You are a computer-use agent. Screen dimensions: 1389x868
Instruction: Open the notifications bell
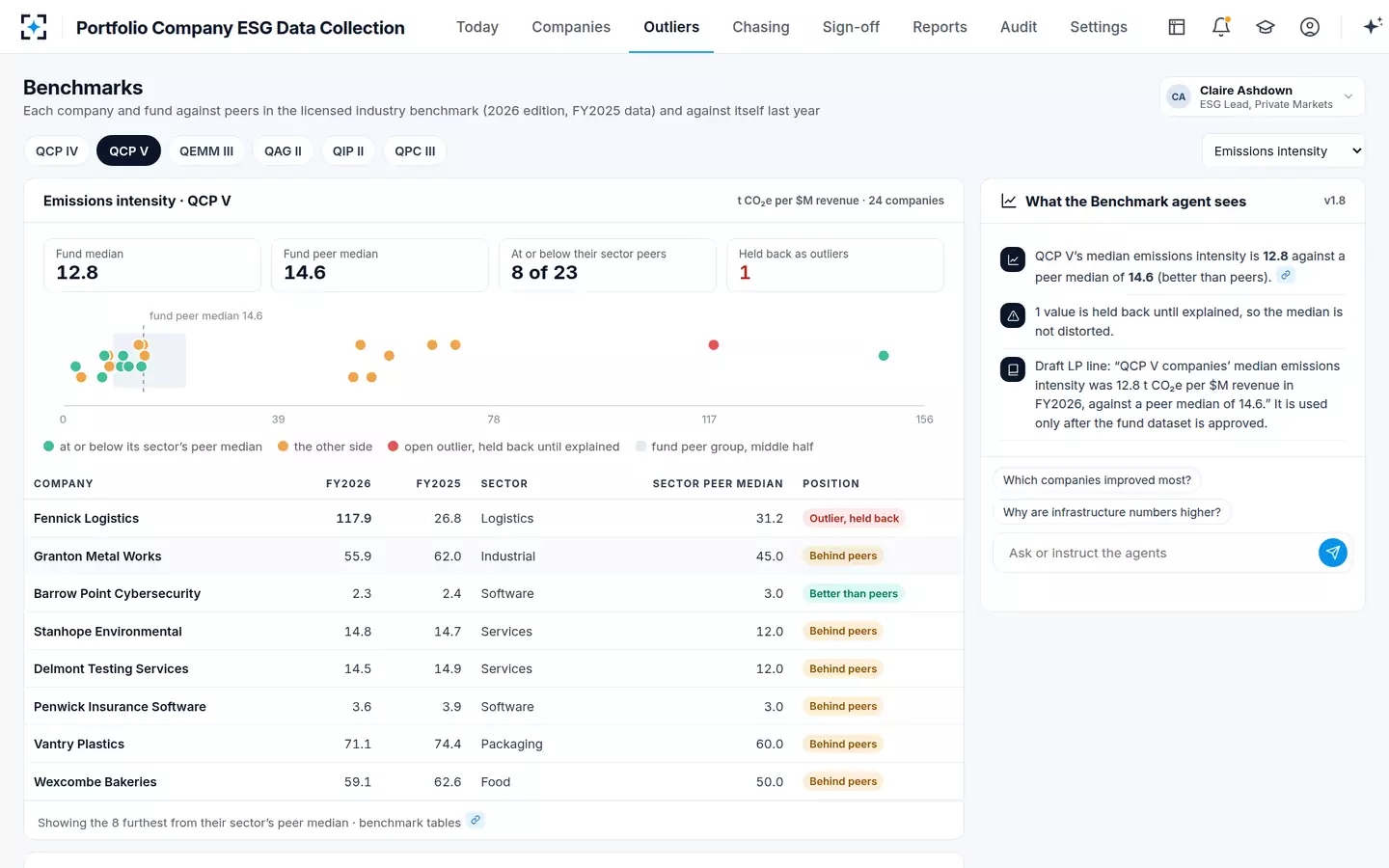[1221, 27]
